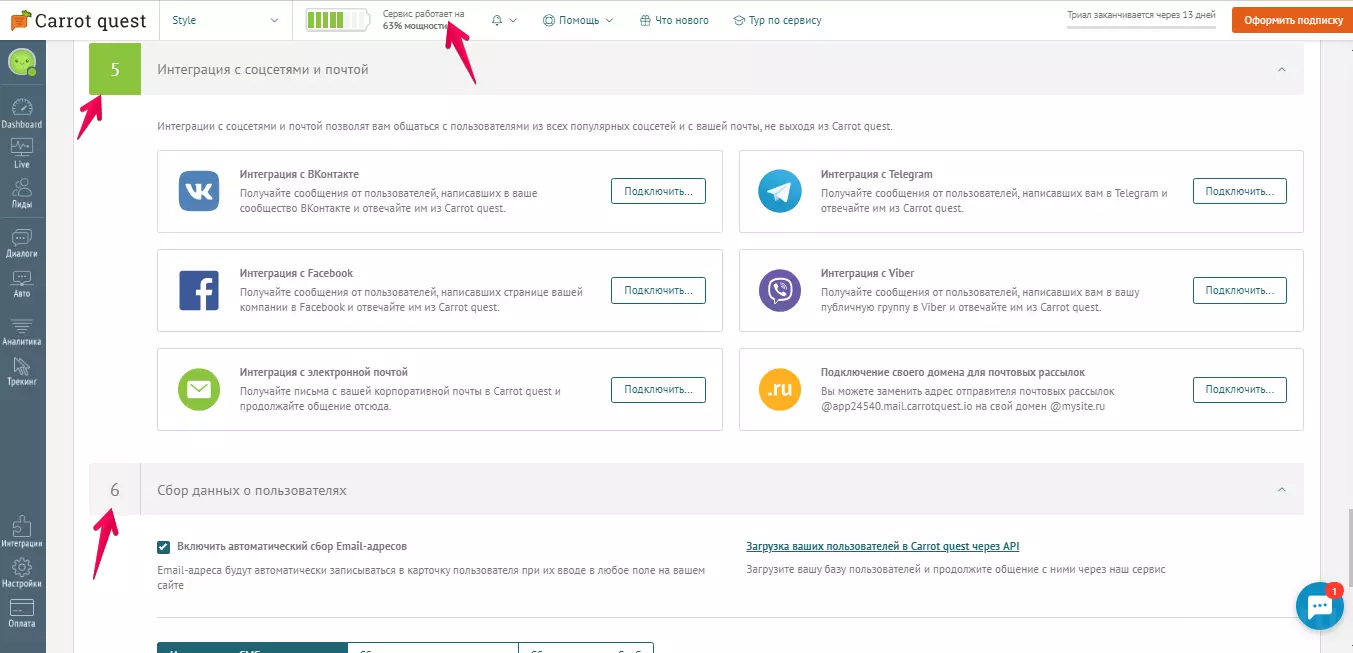
Task: Click the Carrot quest logo
Action: pyautogui.click(x=78, y=20)
